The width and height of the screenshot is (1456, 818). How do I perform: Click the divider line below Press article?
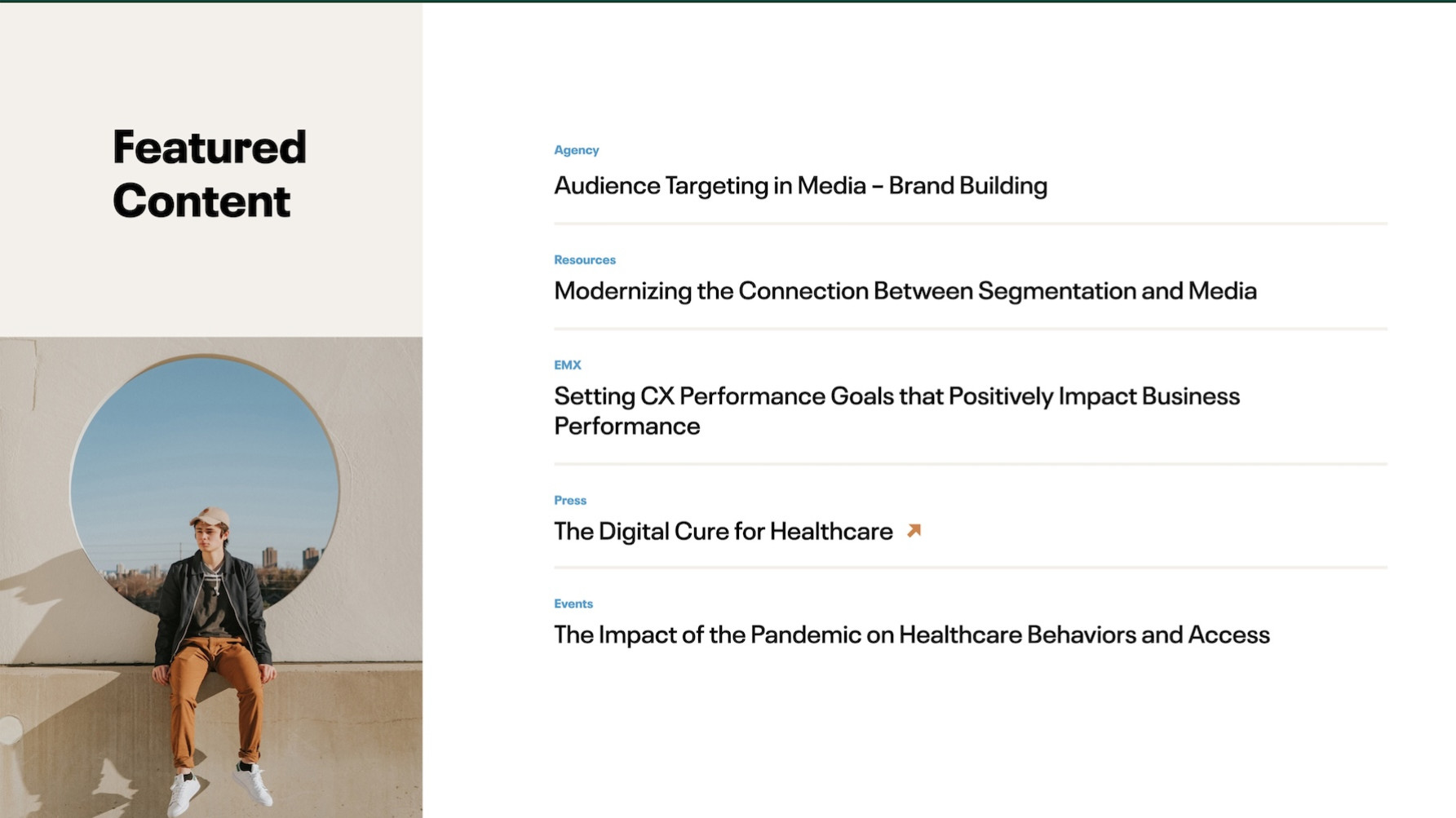(x=970, y=567)
